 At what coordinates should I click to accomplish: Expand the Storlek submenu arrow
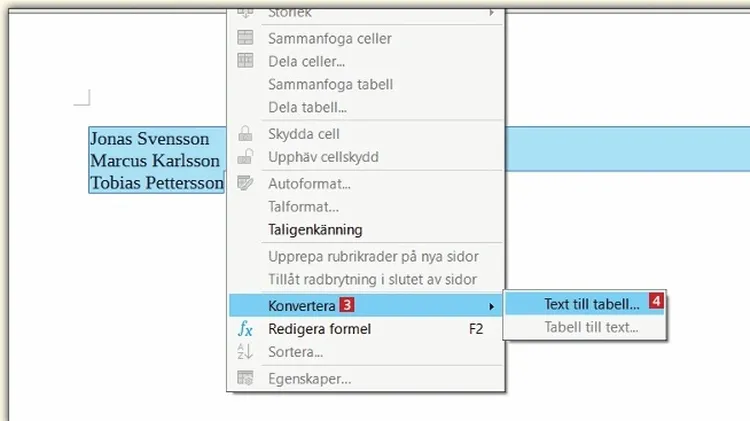click(x=490, y=13)
